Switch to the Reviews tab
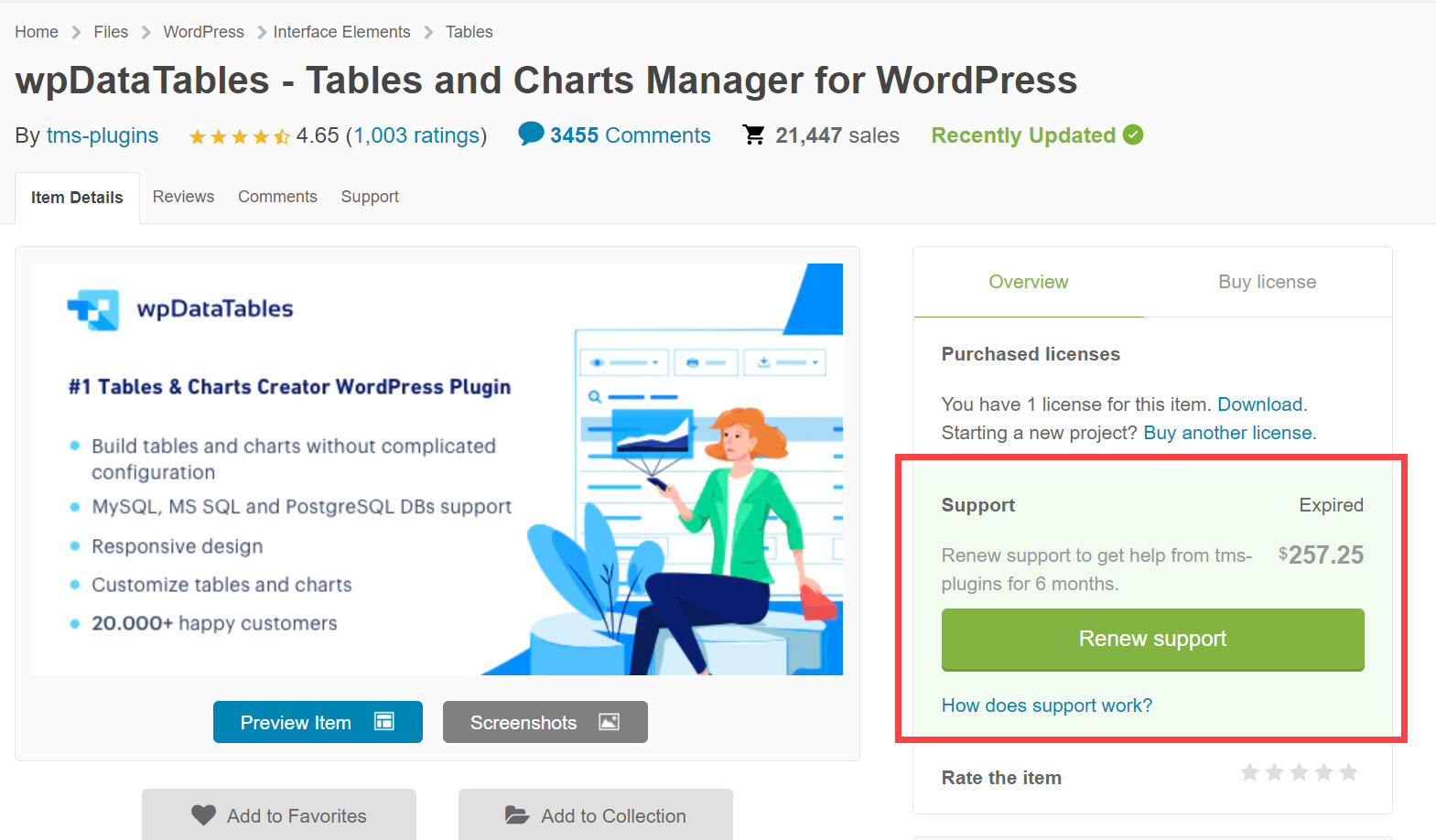This screenshot has width=1436, height=840. point(183,197)
